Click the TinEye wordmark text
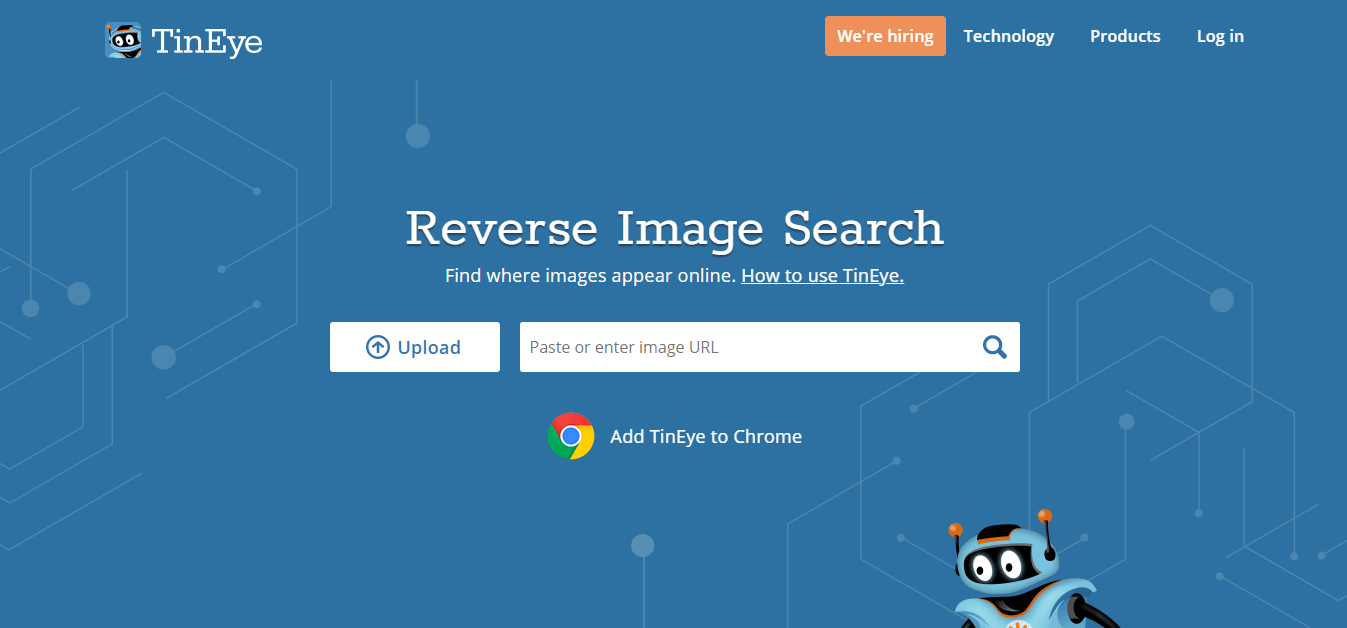 (207, 41)
